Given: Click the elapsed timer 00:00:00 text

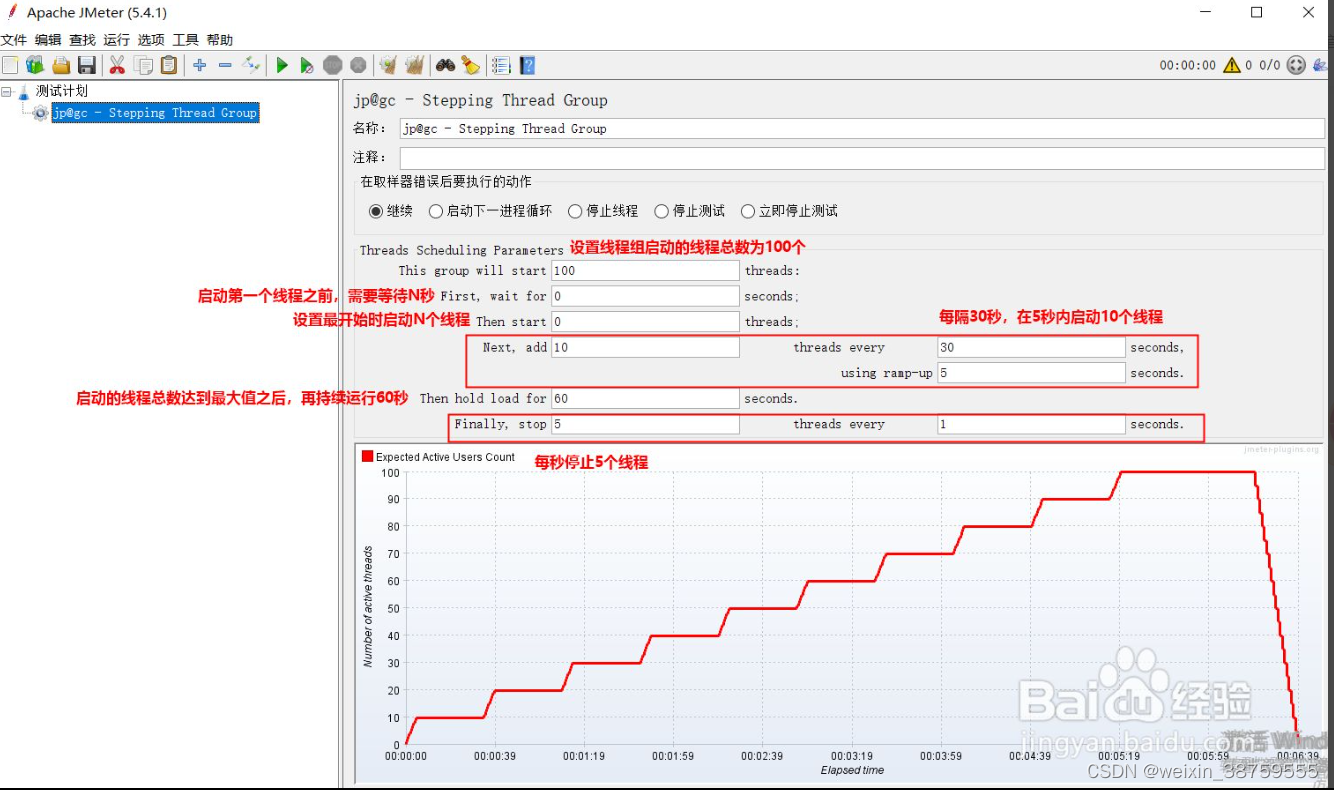Looking at the screenshot, I should tap(1188, 65).
